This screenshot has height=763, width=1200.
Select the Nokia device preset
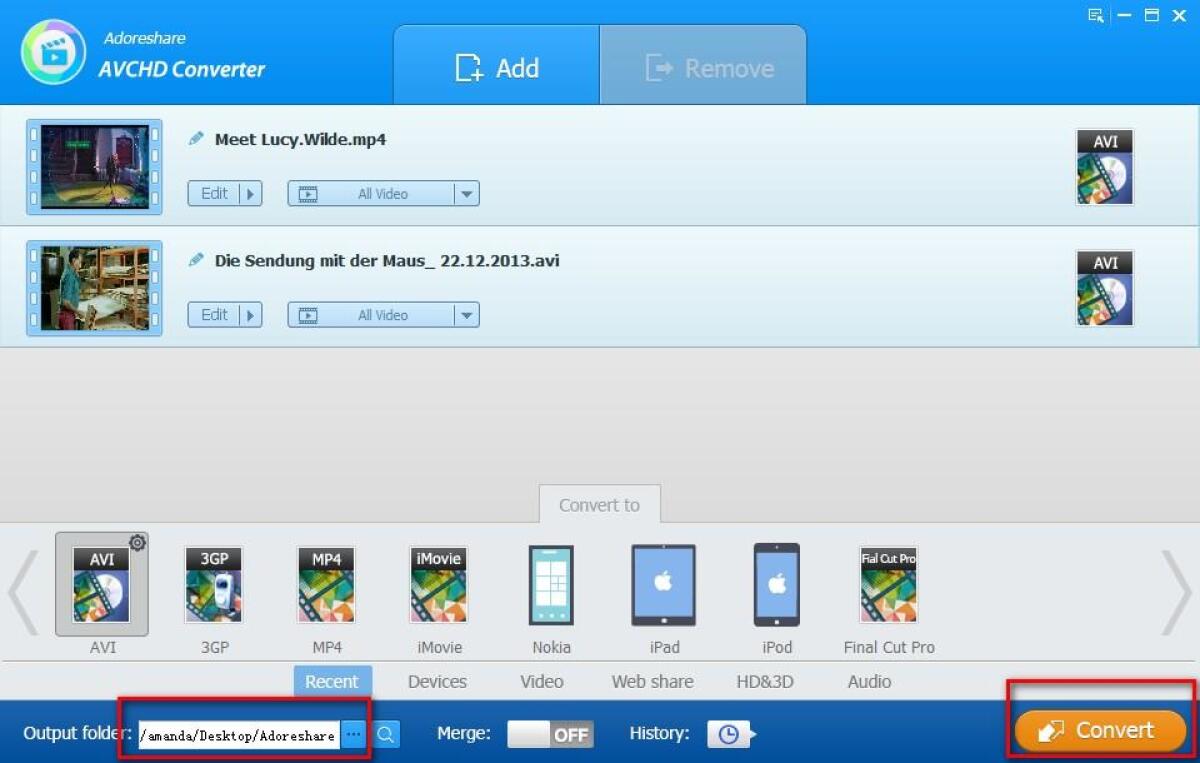pyautogui.click(x=551, y=584)
